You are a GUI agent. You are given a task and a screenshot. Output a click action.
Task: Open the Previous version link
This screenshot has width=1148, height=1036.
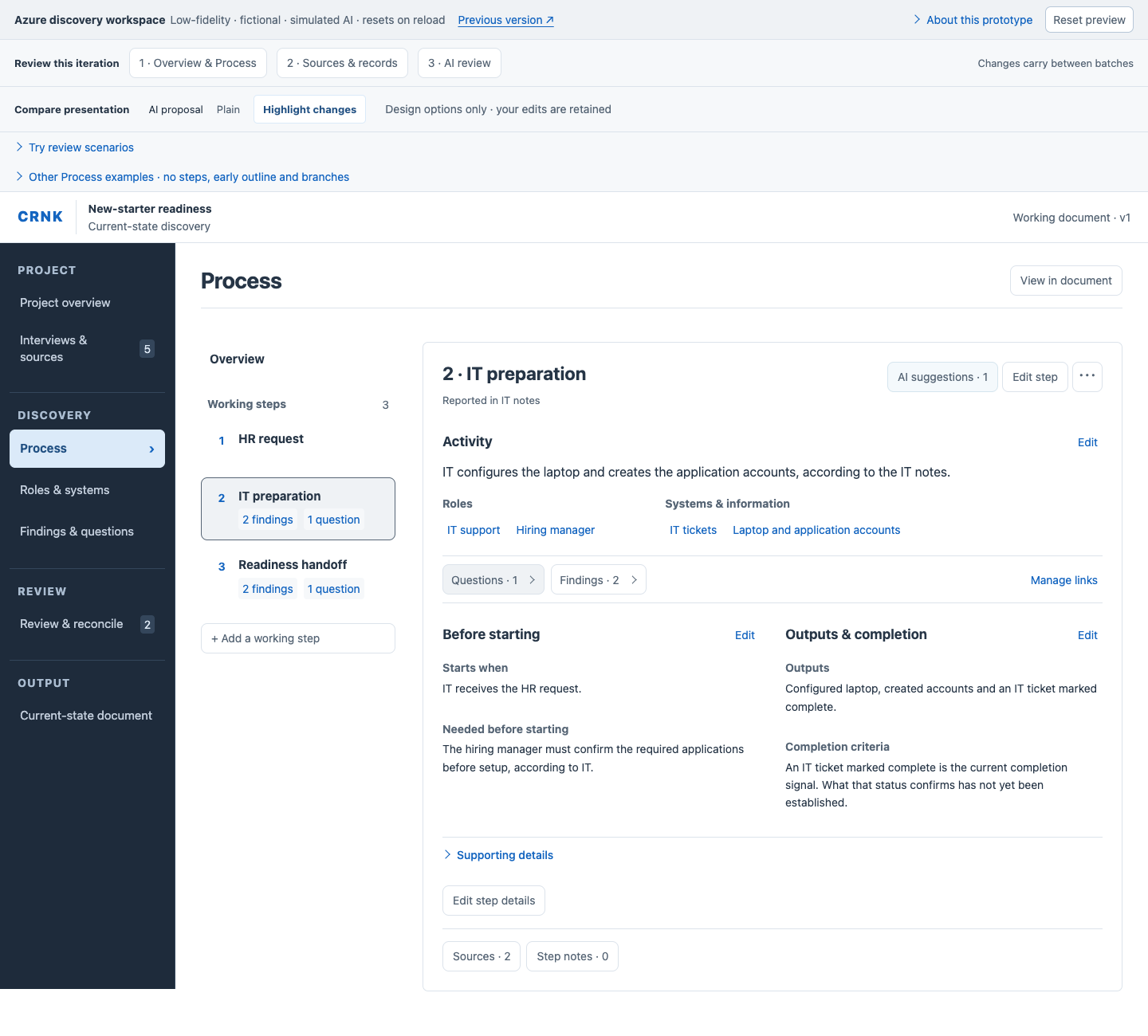(x=505, y=20)
